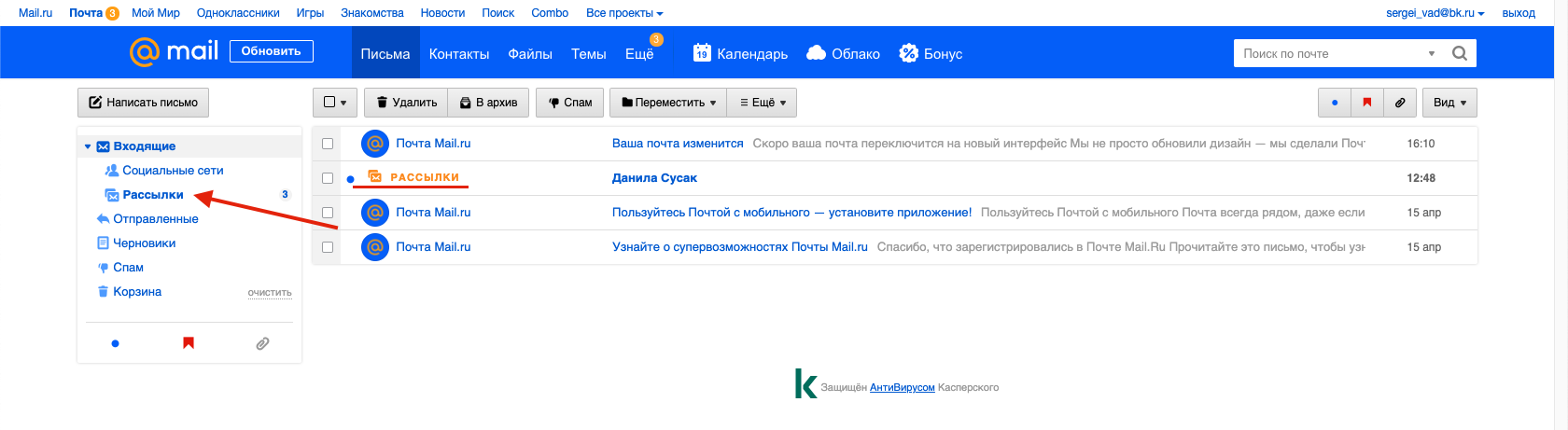Click Написать письмо button
The width and height of the screenshot is (1568, 430).
pyautogui.click(x=144, y=103)
